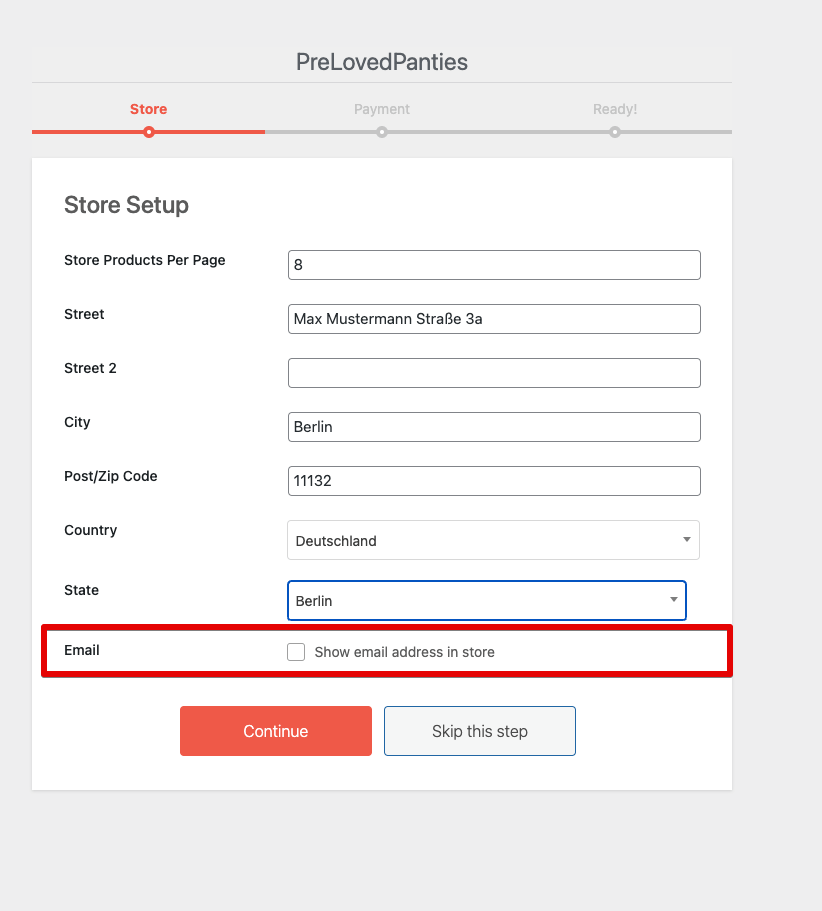Image resolution: width=822 pixels, height=911 pixels.
Task: Enable the show email address checkbox
Action: [x=296, y=652]
